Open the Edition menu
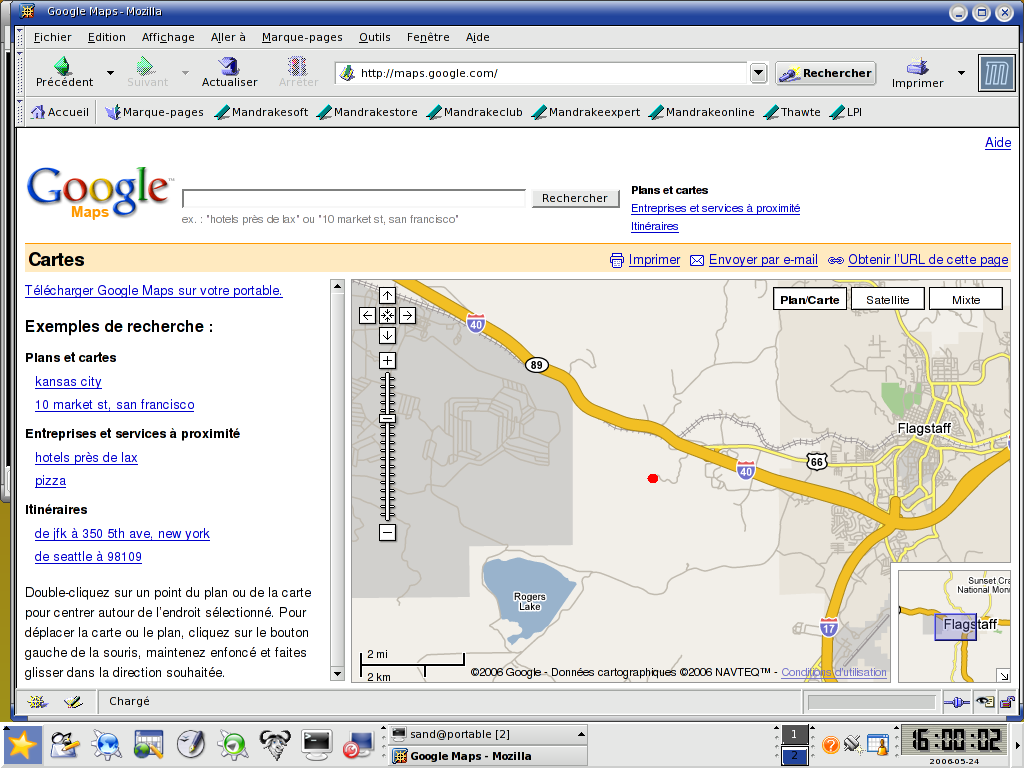This screenshot has width=1024, height=768. click(106, 37)
